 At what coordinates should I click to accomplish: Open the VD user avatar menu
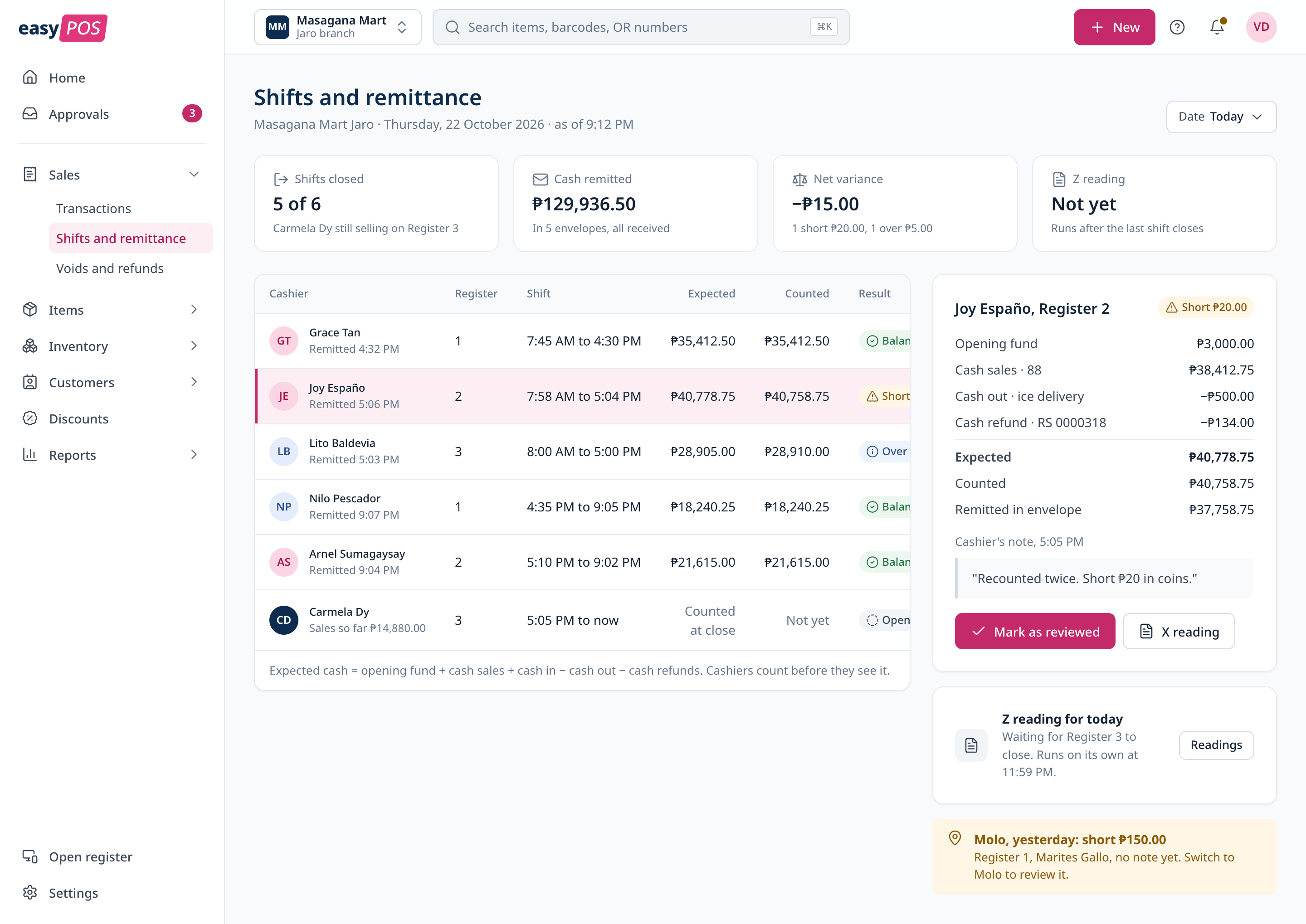[x=1261, y=27]
